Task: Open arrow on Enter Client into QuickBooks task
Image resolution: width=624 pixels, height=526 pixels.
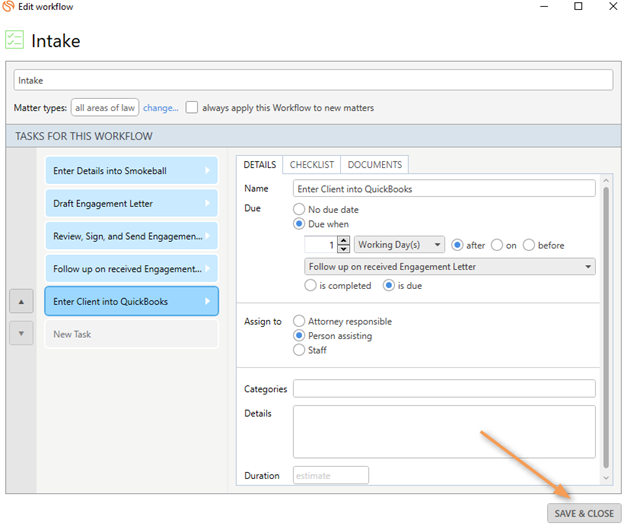Action: click(x=207, y=301)
